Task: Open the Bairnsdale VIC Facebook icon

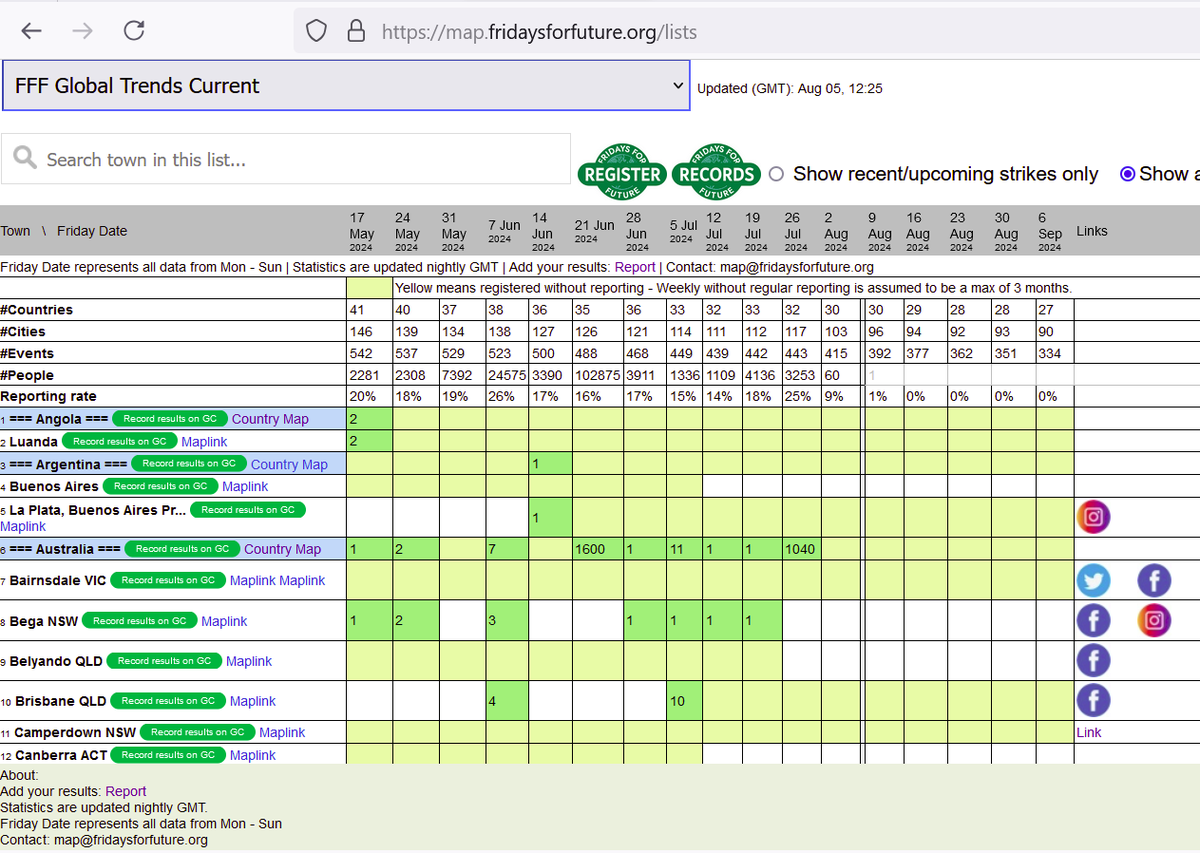Action: (1154, 580)
